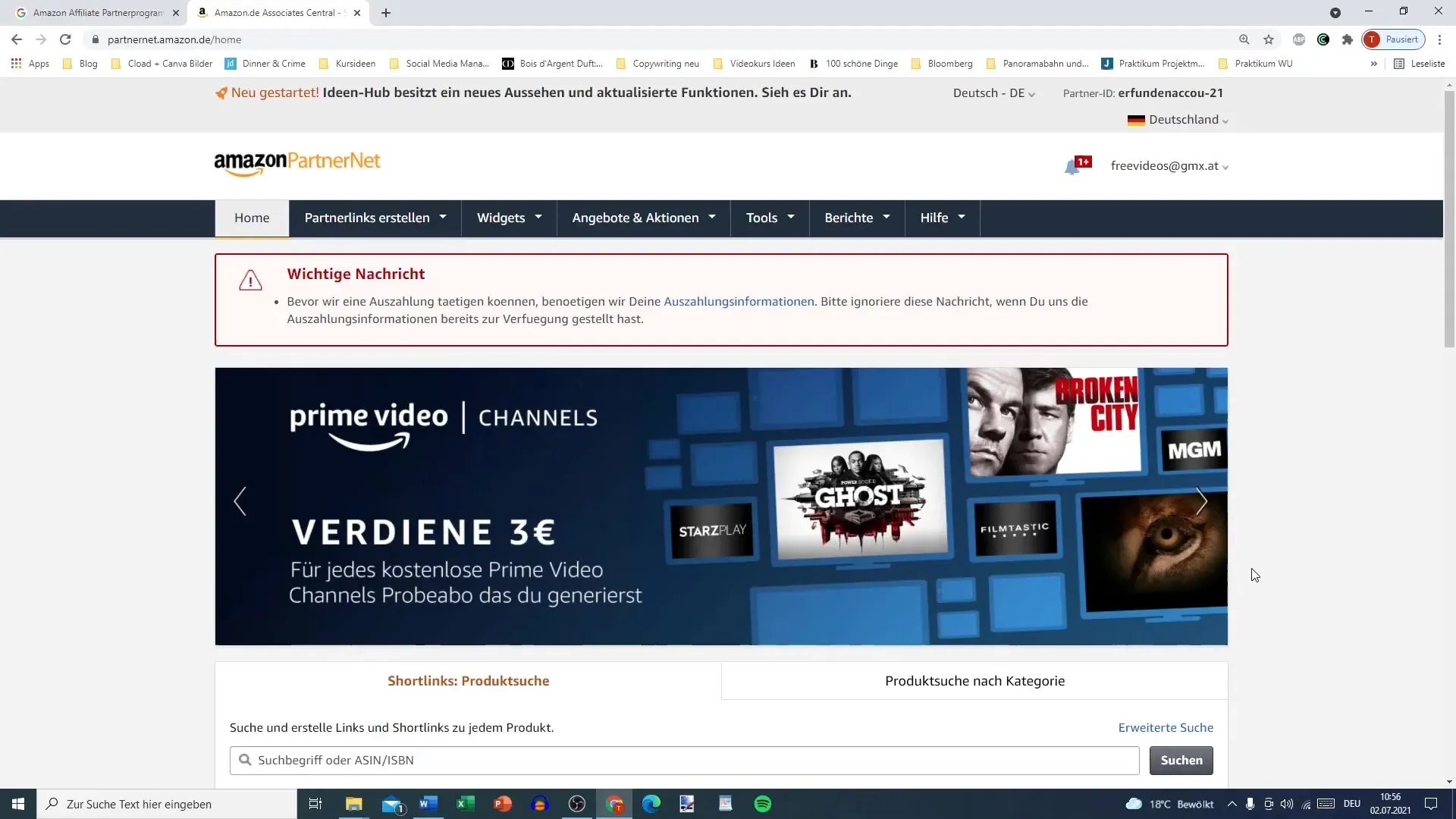Expand Partnerlinks erstellen menu
1456x819 pixels.
point(375,218)
